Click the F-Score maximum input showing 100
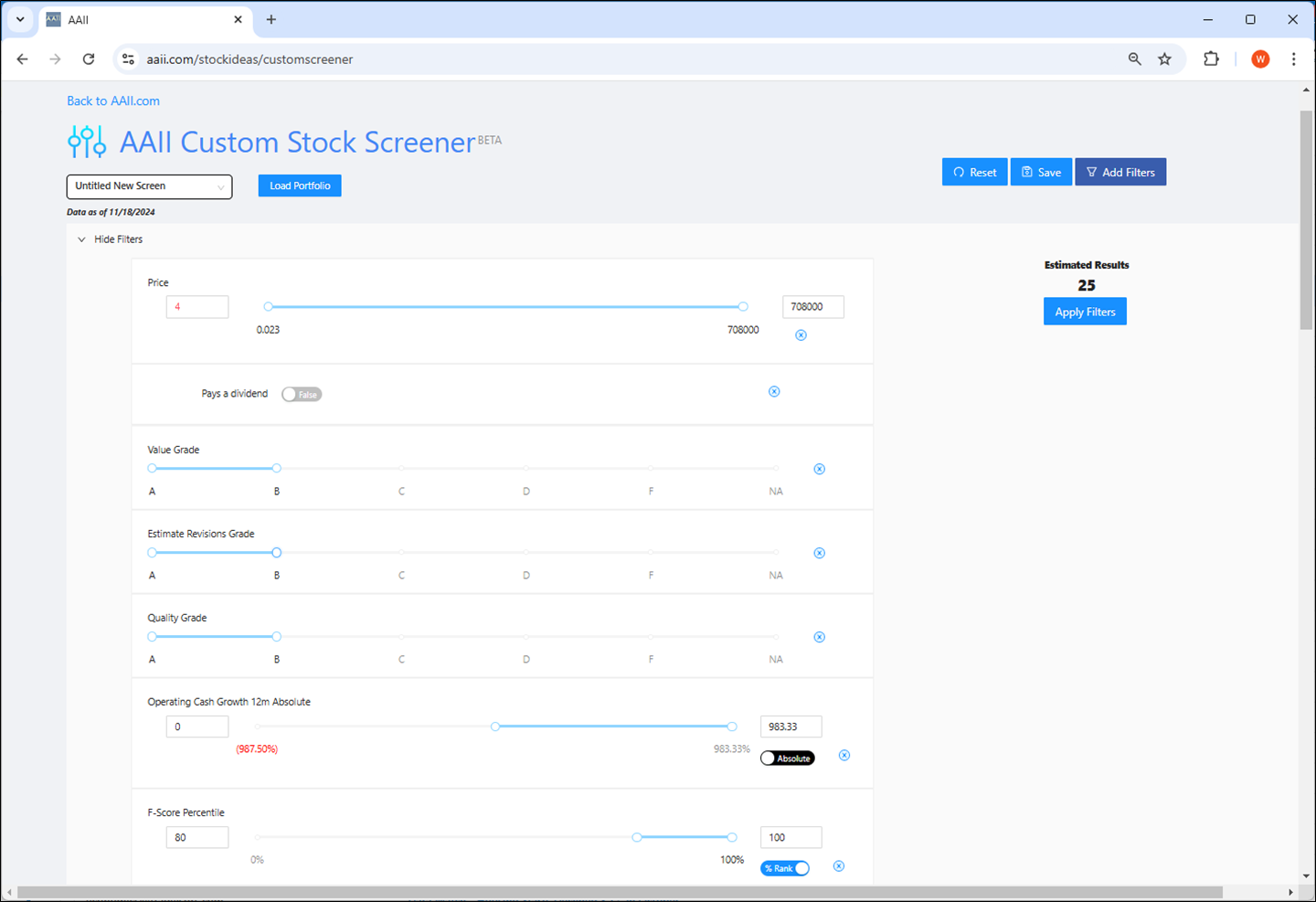Image resolution: width=1316 pixels, height=902 pixels. pos(791,837)
